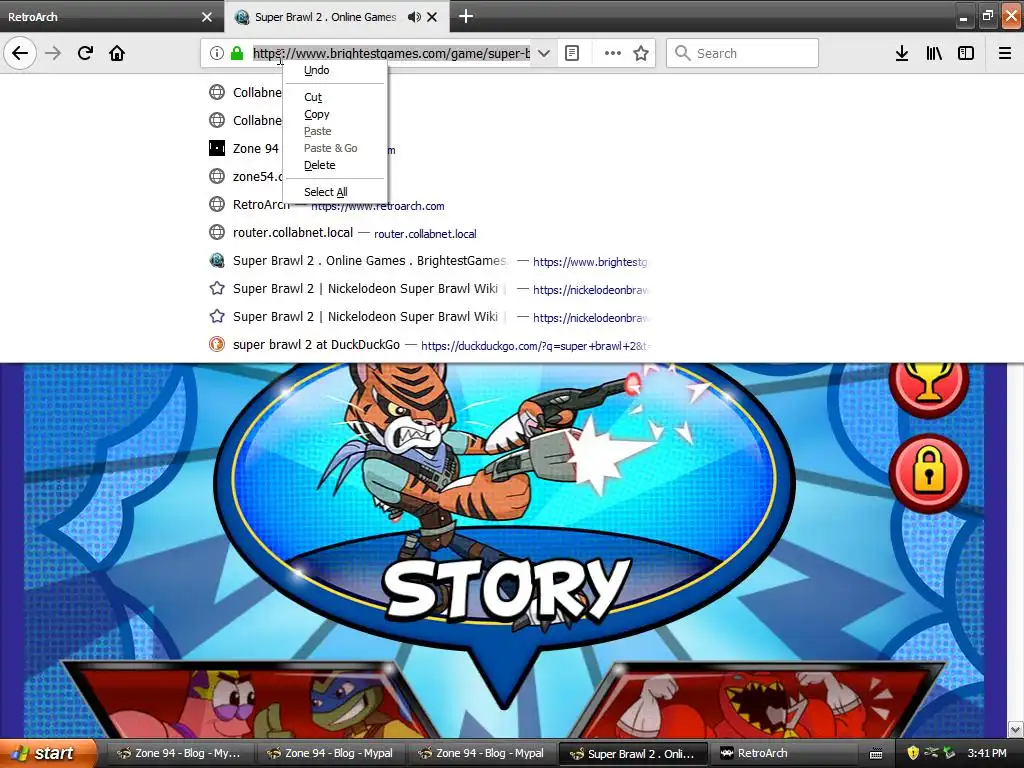Open the hamburger application menu

click(1005, 53)
